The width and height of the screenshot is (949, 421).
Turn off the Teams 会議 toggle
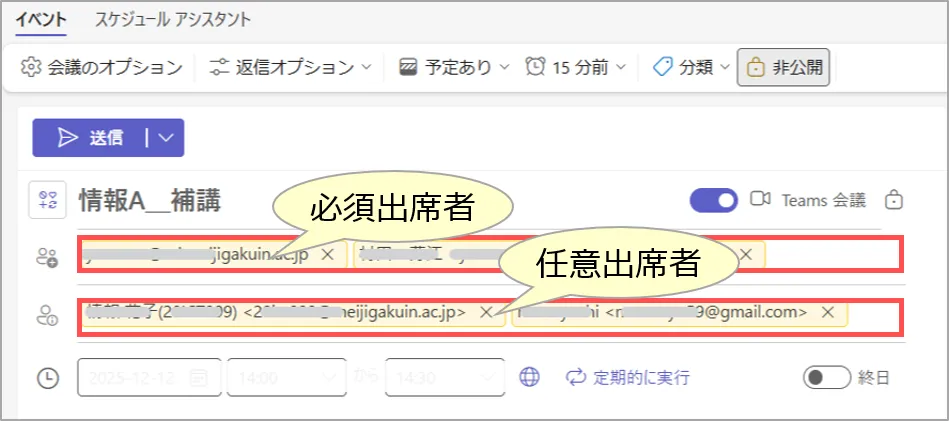point(713,200)
